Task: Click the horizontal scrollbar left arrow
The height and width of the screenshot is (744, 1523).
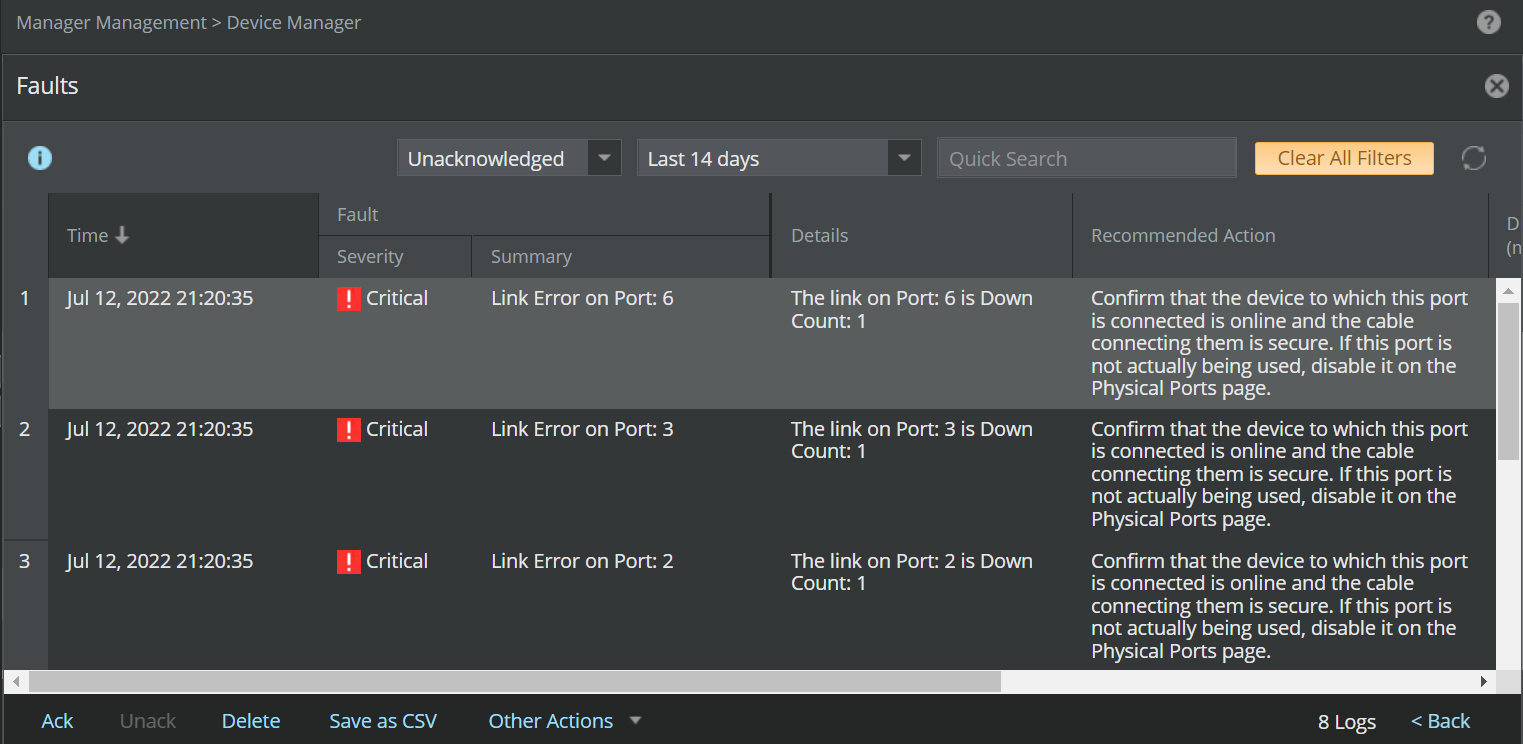Action: [x=15, y=681]
